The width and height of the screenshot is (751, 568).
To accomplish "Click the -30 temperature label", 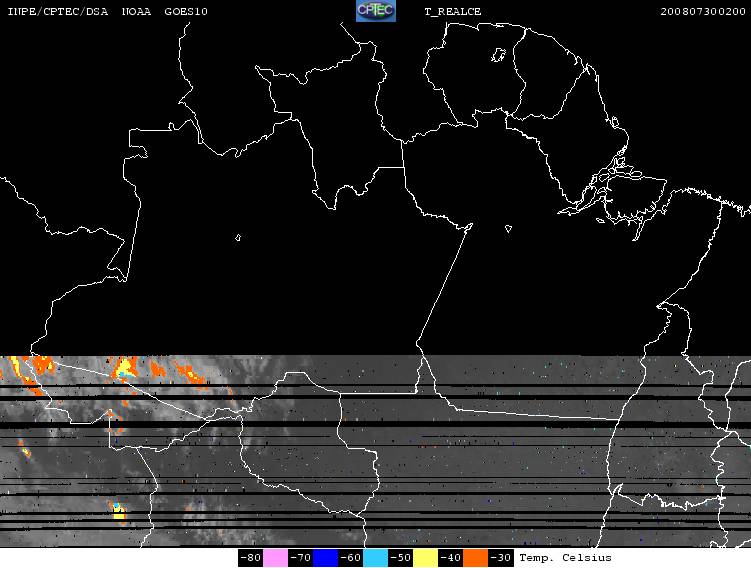I will pos(500,558).
